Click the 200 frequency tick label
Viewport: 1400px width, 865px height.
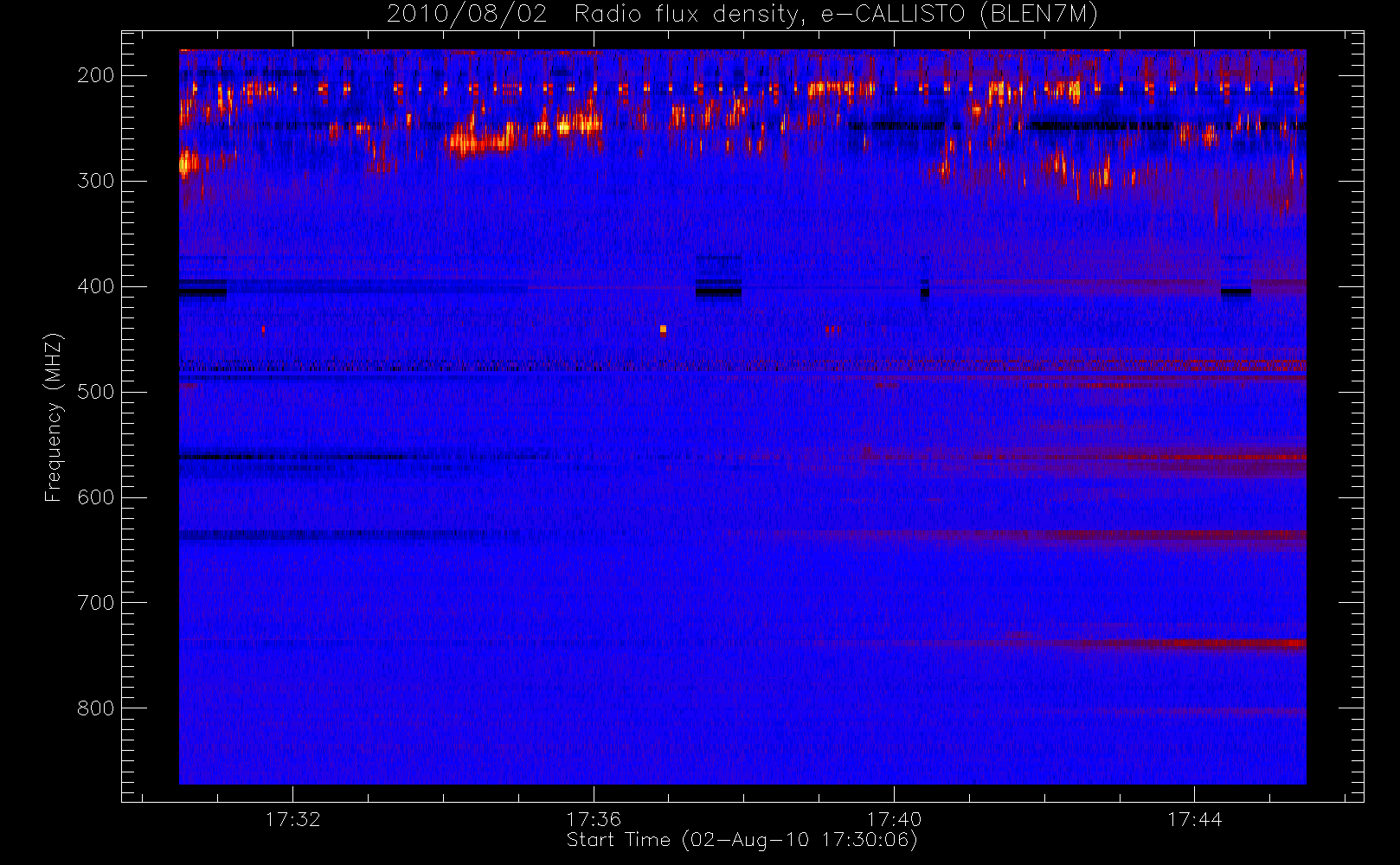[x=96, y=75]
